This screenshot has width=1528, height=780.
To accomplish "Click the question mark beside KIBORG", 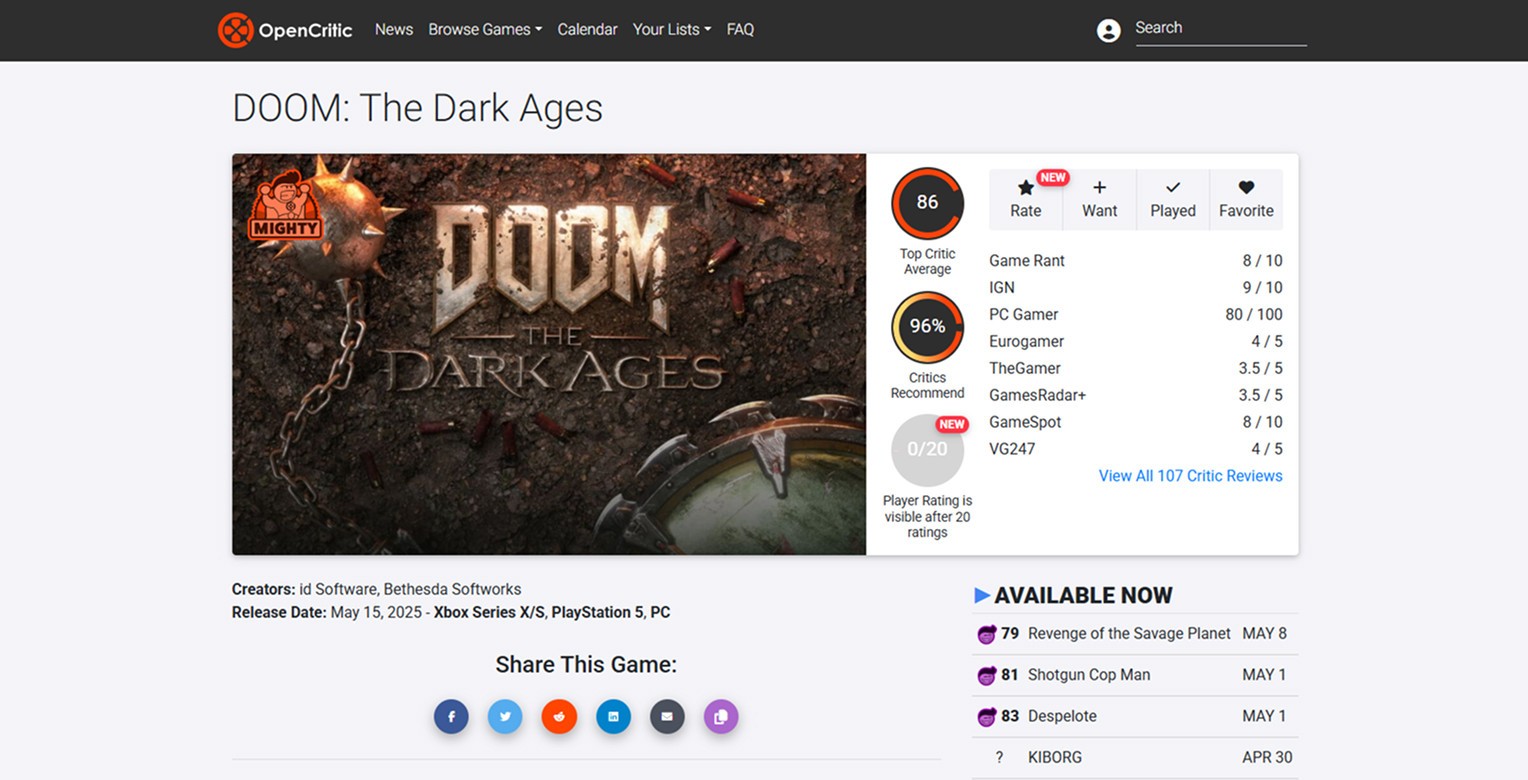I will [999, 758].
